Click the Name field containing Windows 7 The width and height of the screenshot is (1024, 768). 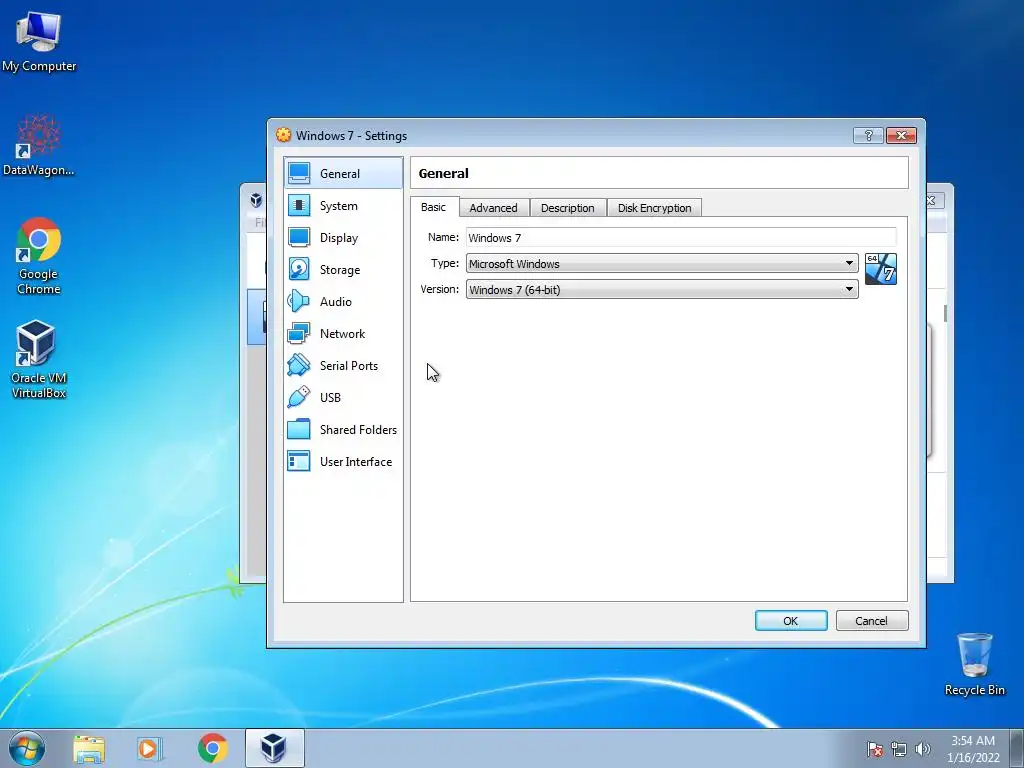tap(680, 238)
